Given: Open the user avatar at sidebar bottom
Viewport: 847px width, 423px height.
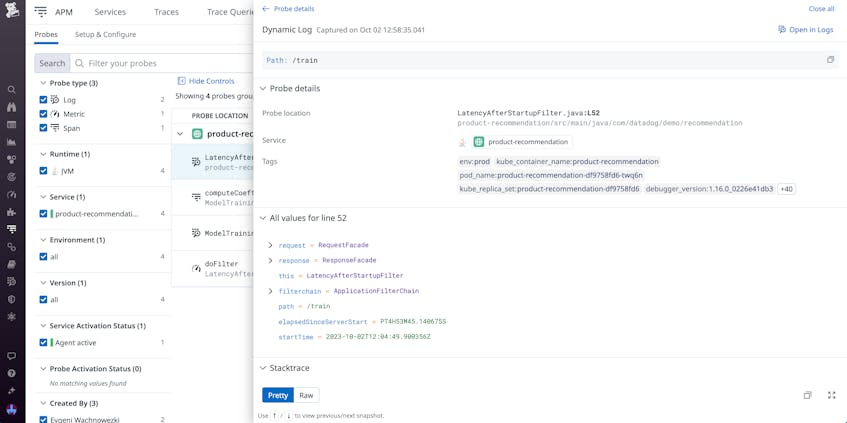Looking at the screenshot, I should point(11,409).
